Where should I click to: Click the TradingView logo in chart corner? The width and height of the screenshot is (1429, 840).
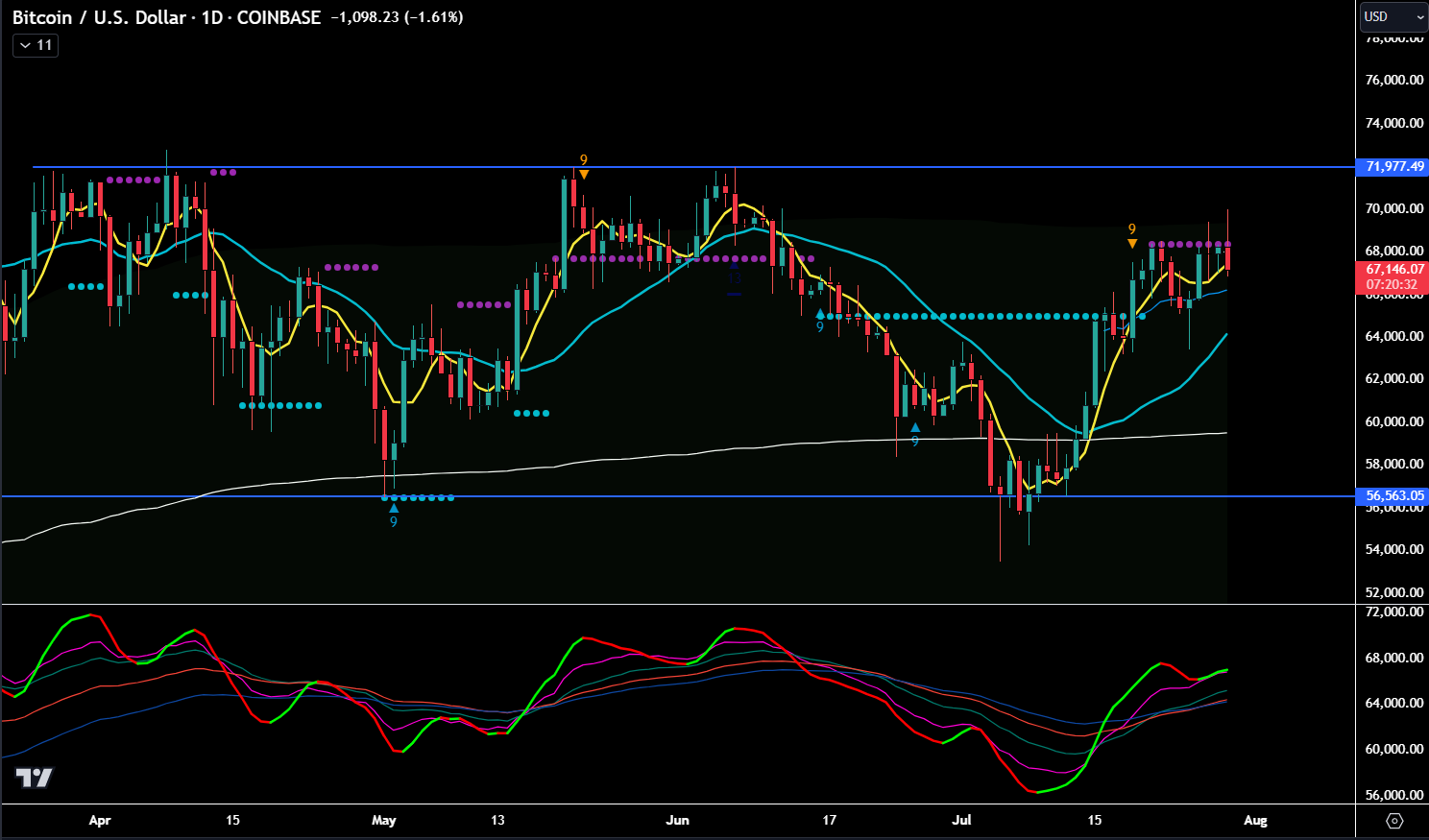tap(35, 778)
